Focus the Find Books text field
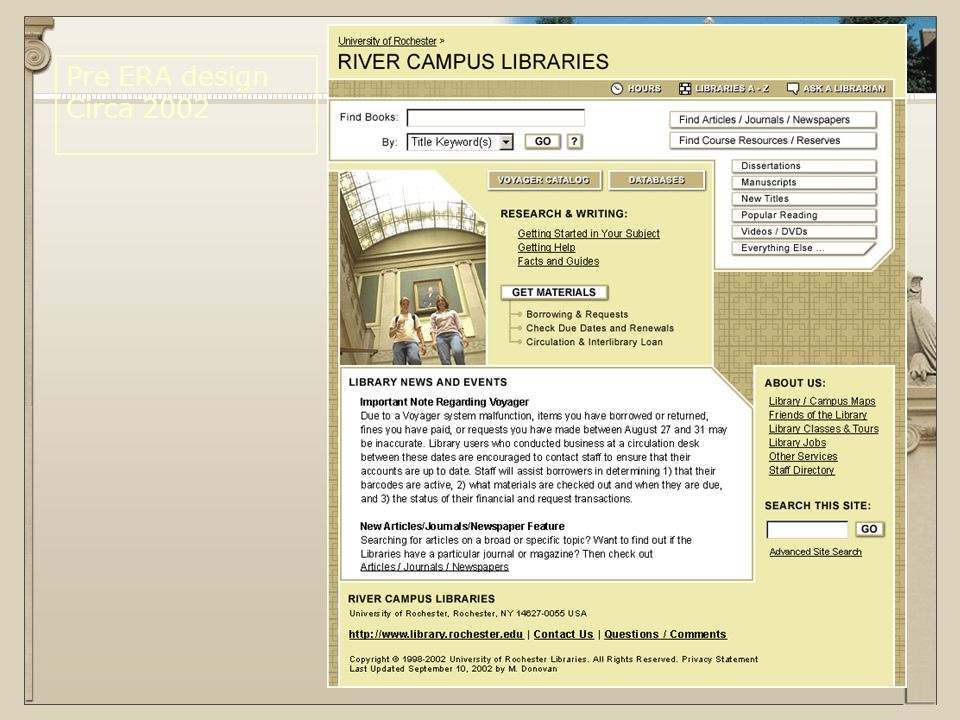This screenshot has height=720, width=960. pyautogui.click(x=495, y=118)
